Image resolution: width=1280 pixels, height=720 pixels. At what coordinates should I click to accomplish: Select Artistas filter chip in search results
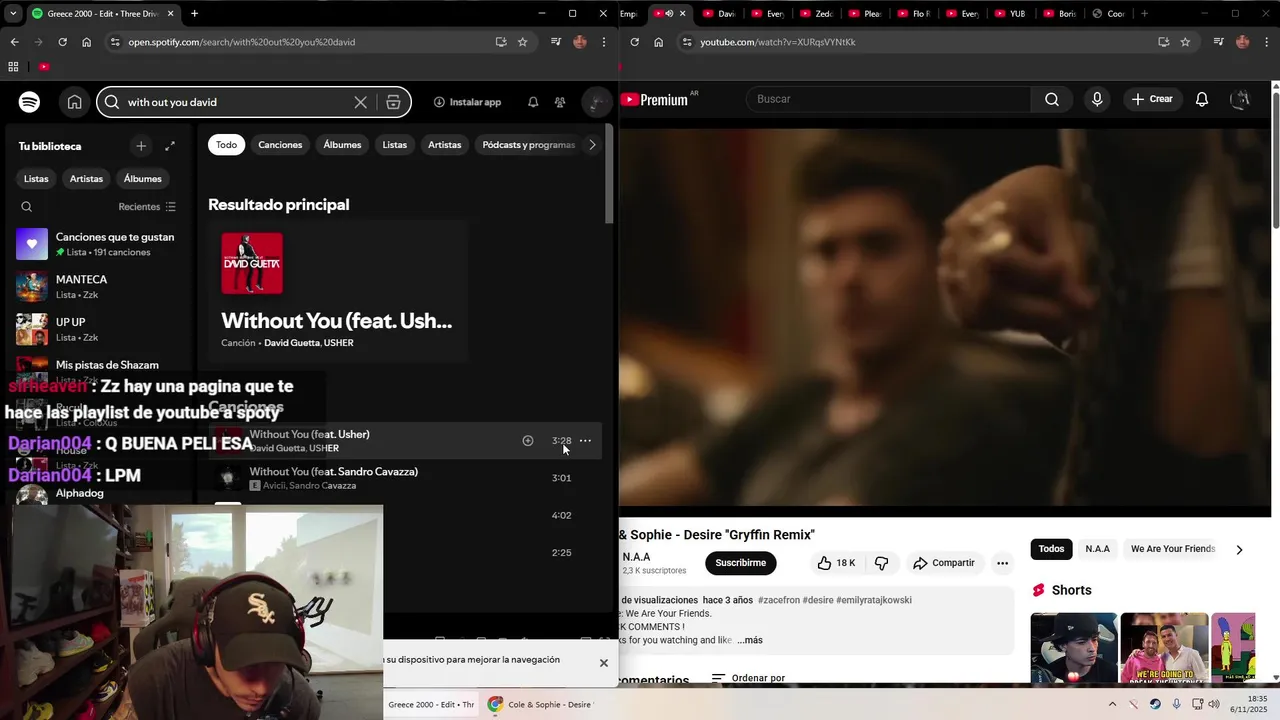(445, 145)
